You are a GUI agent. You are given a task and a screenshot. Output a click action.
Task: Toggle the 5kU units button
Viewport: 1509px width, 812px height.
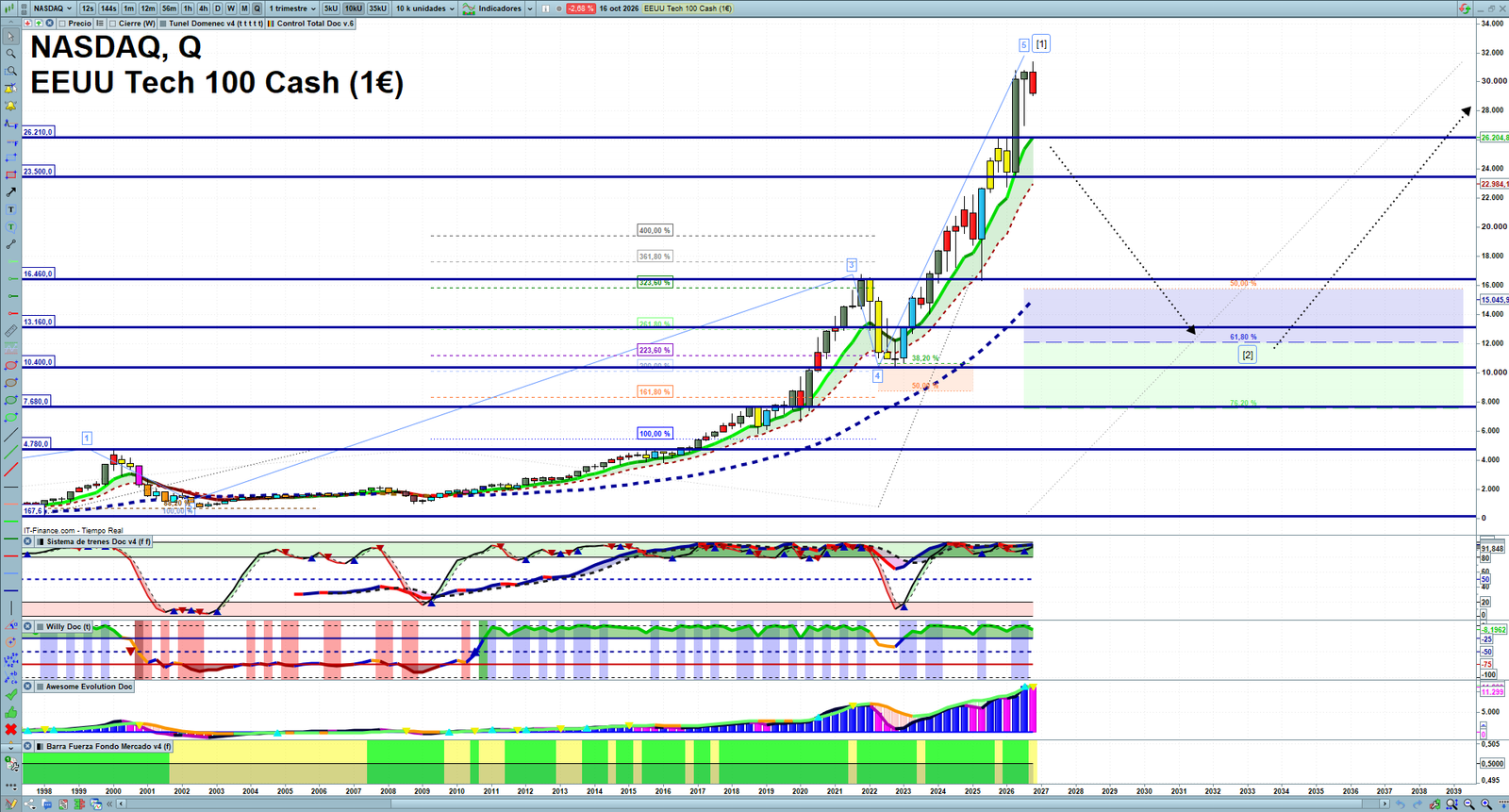(x=331, y=8)
